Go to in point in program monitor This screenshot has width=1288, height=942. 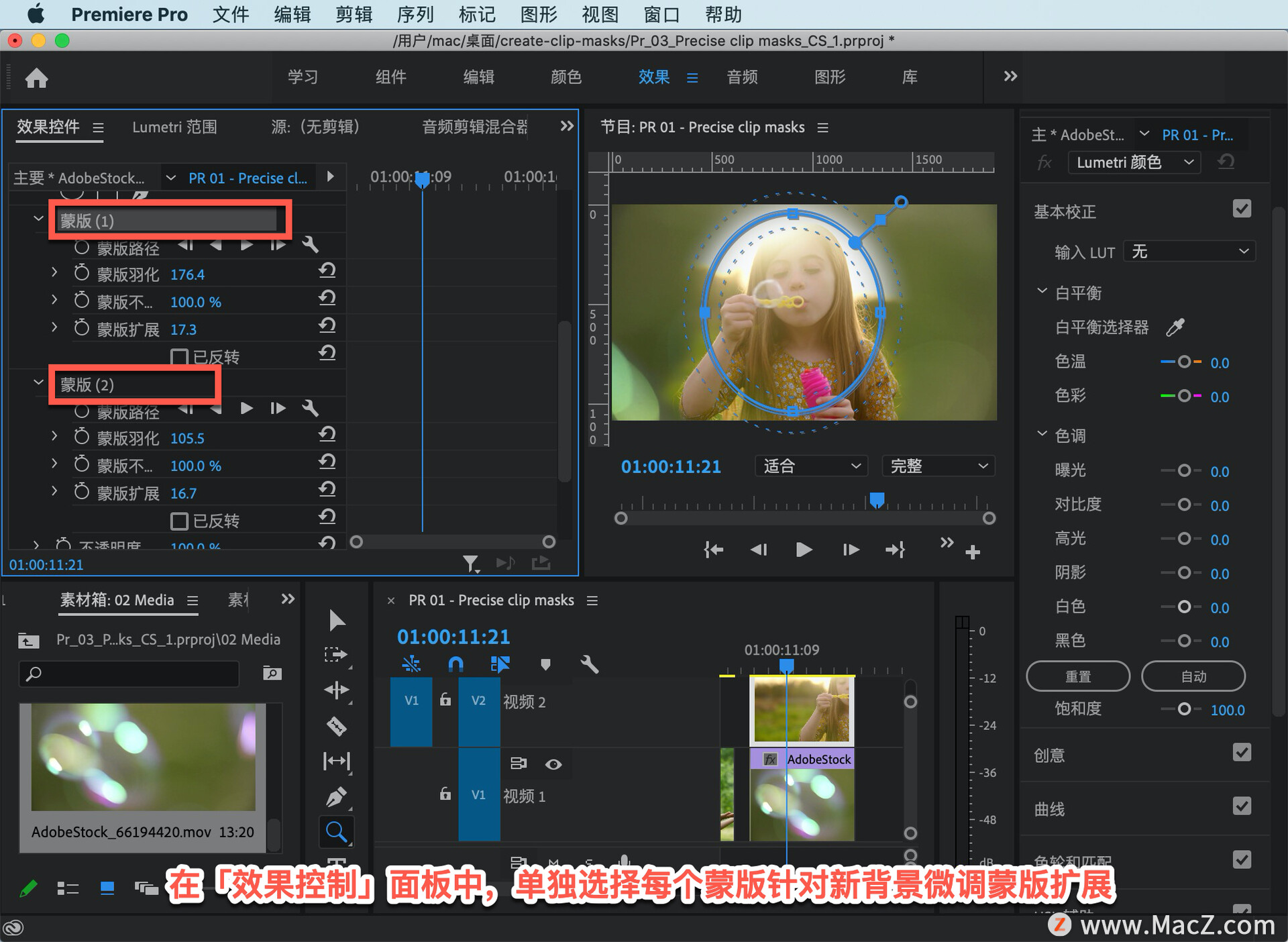(713, 549)
